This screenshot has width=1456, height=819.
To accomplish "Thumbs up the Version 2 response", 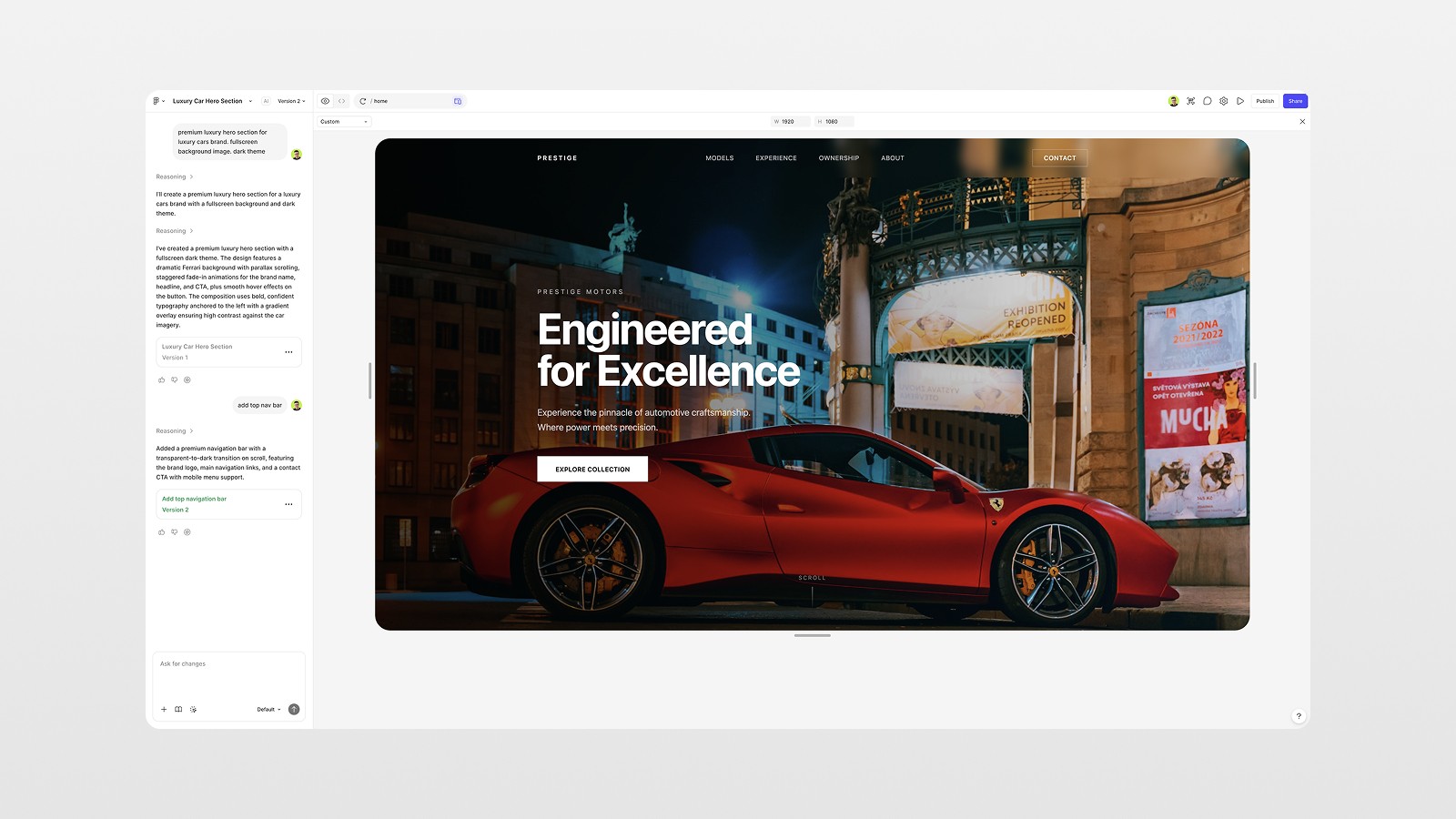I will click(162, 532).
